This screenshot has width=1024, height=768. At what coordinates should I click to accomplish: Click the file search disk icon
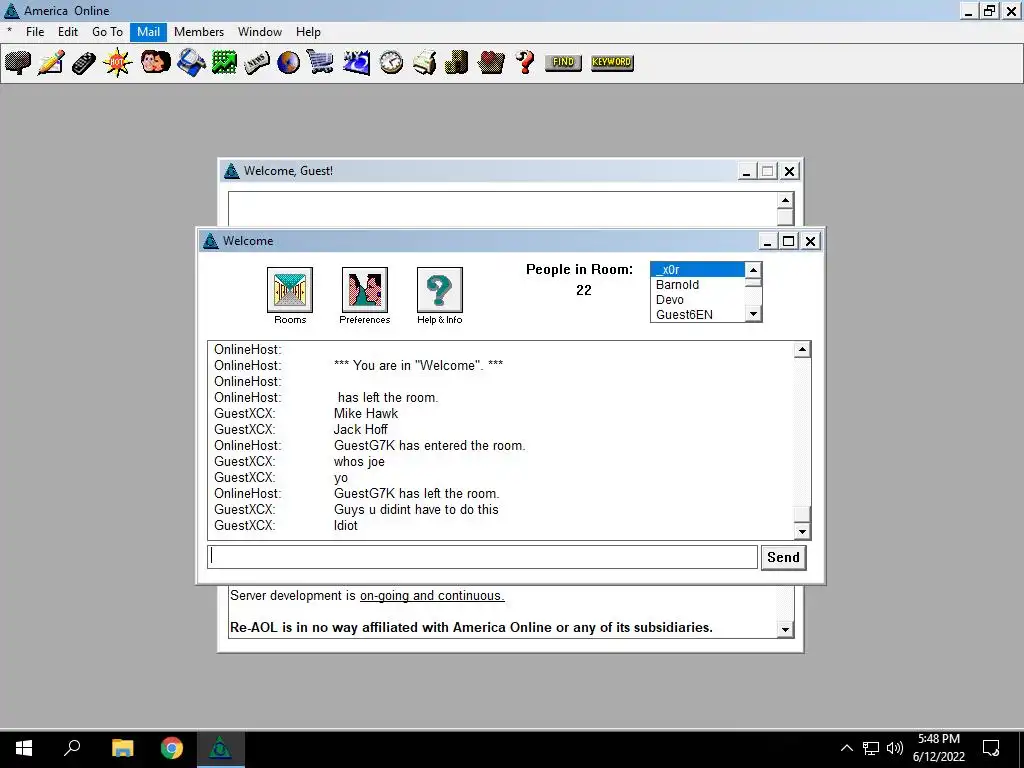tap(191, 63)
